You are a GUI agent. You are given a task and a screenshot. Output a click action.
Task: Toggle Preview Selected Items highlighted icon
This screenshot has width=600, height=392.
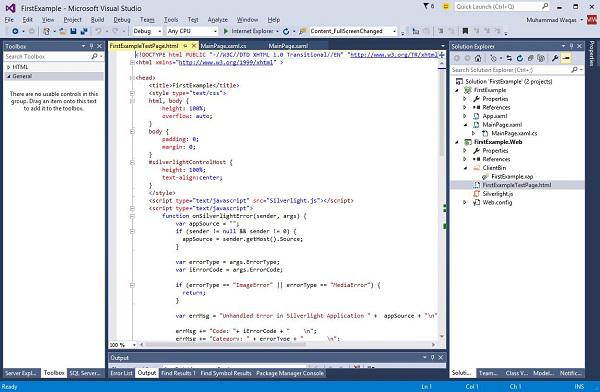click(x=566, y=58)
